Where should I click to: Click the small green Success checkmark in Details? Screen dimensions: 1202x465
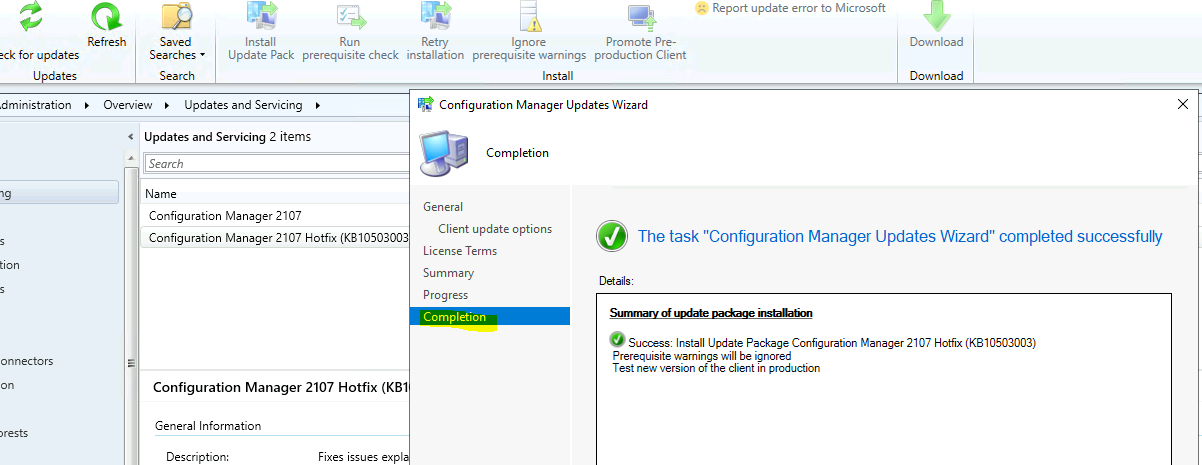click(617, 341)
